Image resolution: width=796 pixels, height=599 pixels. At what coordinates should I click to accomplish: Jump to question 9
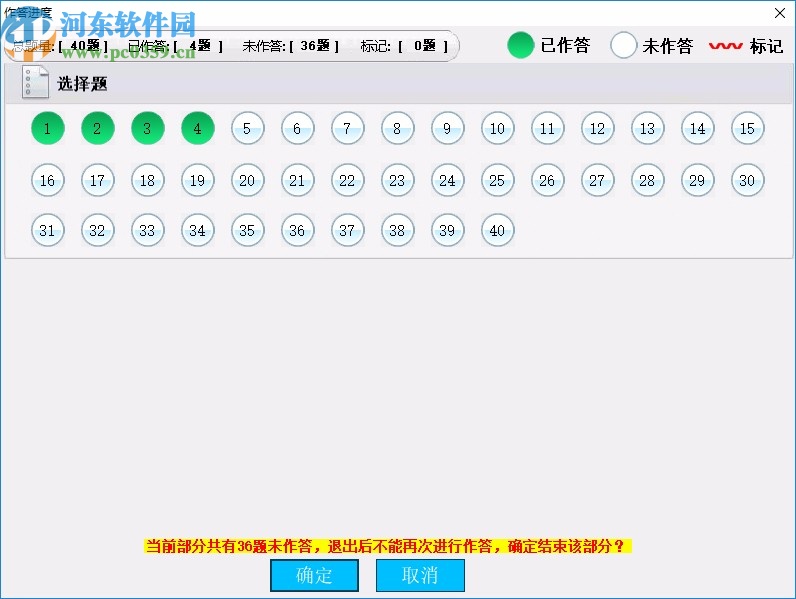(448, 128)
